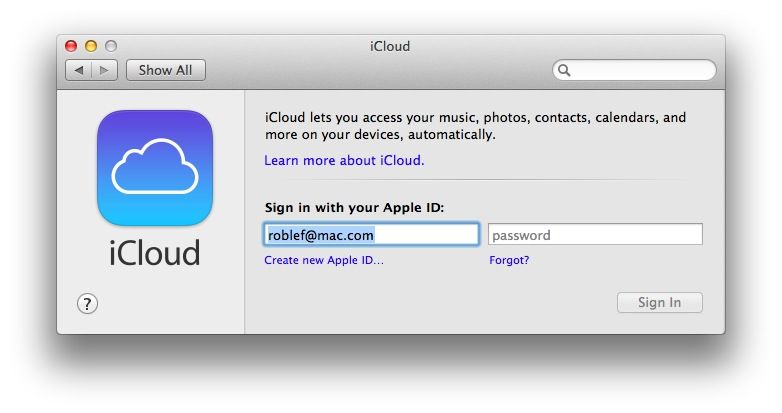Click the iCloud window title bar
Viewport: 782px width, 413px height.
click(390, 46)
